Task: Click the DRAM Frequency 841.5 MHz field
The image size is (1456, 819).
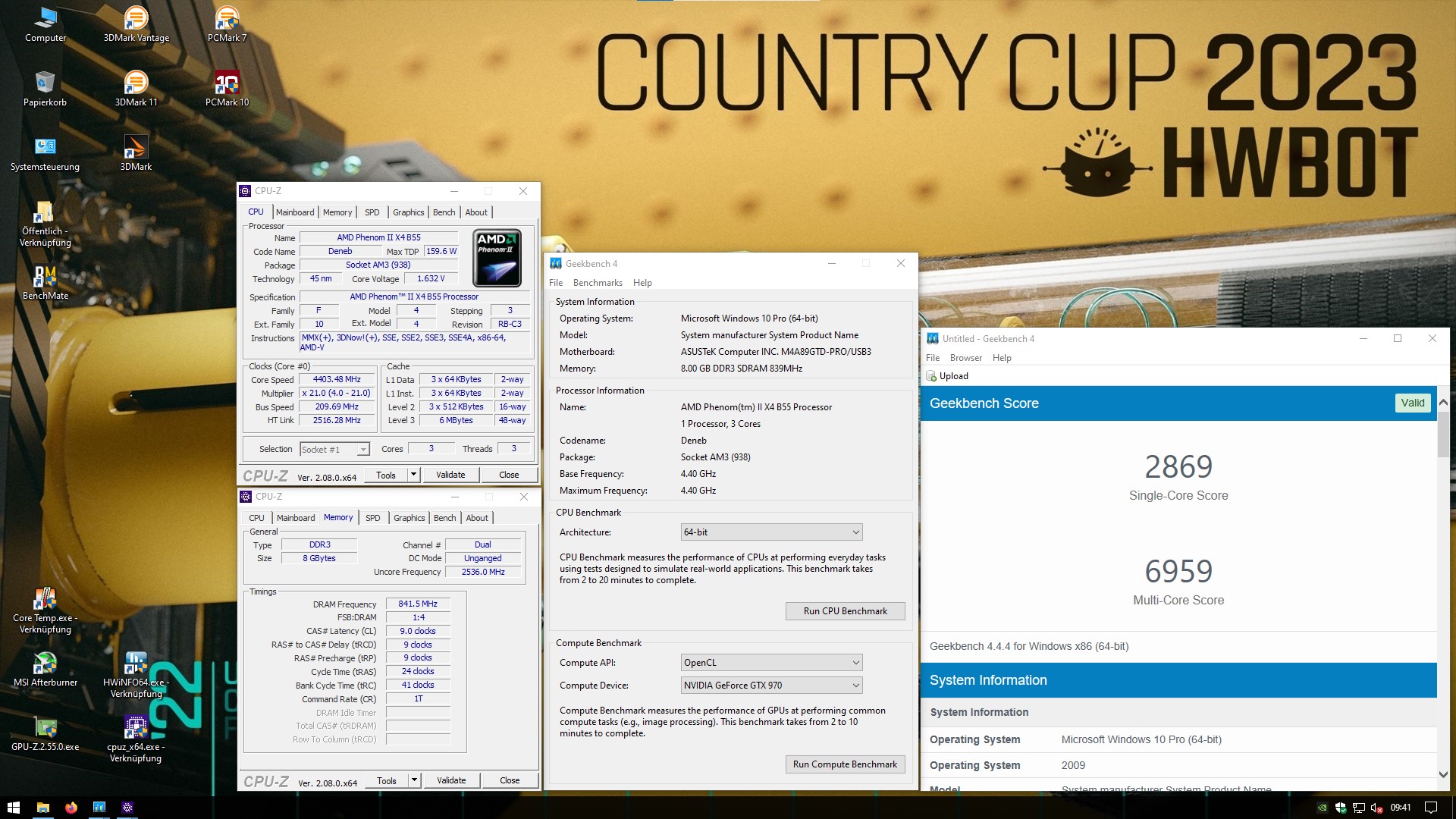Action: 418,604
